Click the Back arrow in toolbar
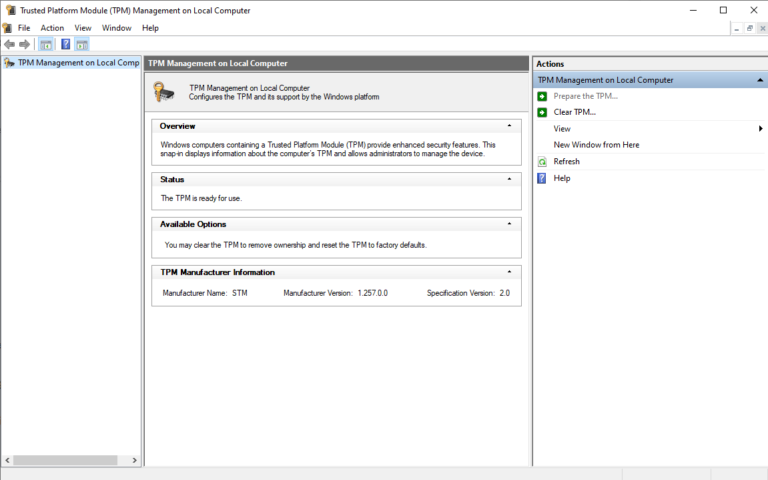 click(9, 44)
